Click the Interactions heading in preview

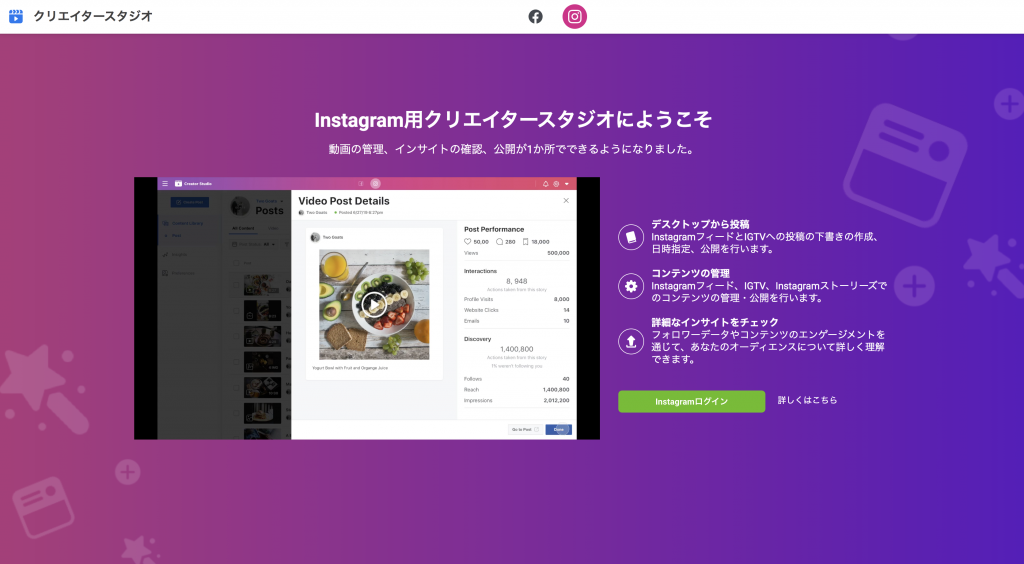point(480,271)
